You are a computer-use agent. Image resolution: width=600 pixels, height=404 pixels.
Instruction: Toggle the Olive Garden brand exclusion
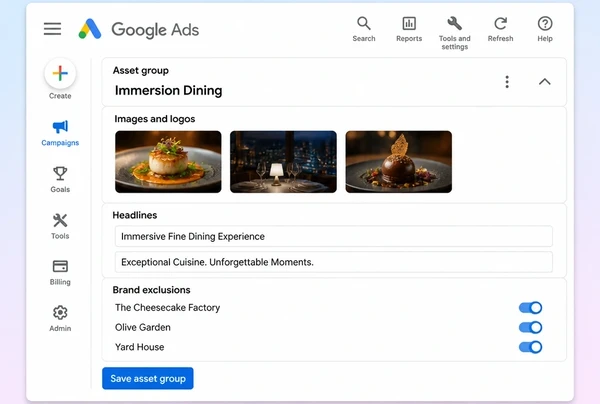tap(530, 327)
